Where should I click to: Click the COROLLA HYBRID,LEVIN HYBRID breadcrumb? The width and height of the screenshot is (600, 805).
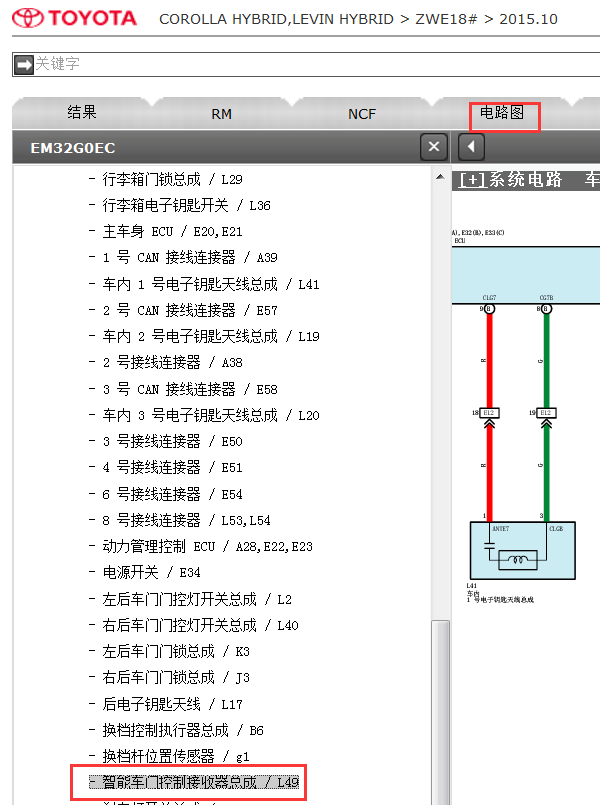pos(276,19)
